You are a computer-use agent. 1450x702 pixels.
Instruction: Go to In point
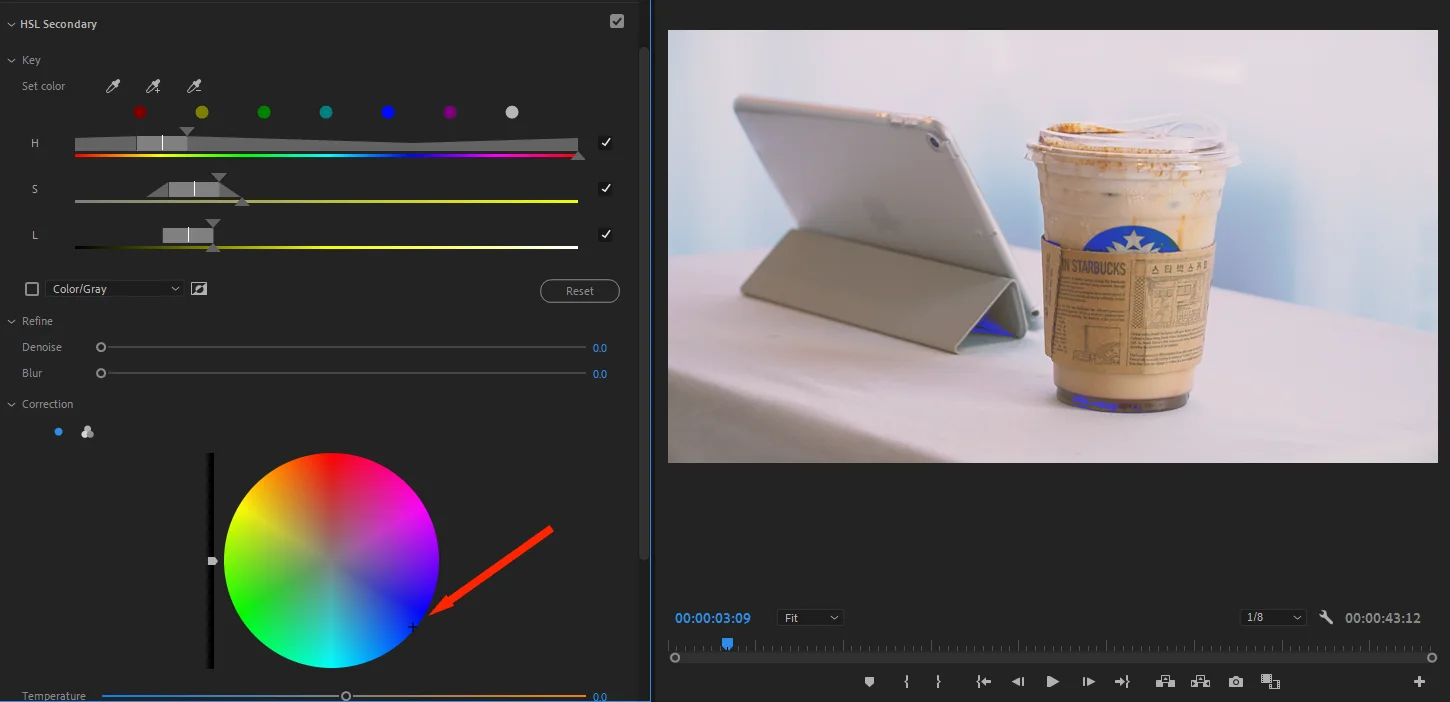[x=984, y=682]
